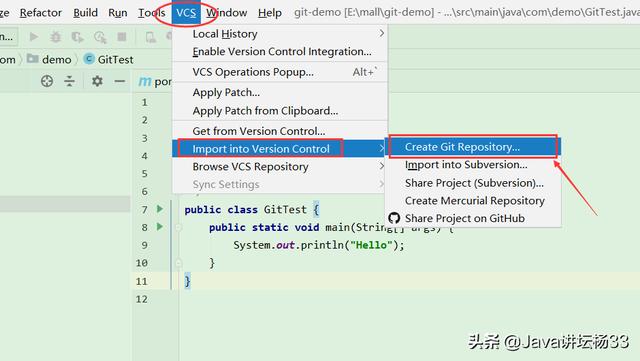This screenshot has width=640, height=361.
Task: Open the Help menu
Action: tap(270, 13)
